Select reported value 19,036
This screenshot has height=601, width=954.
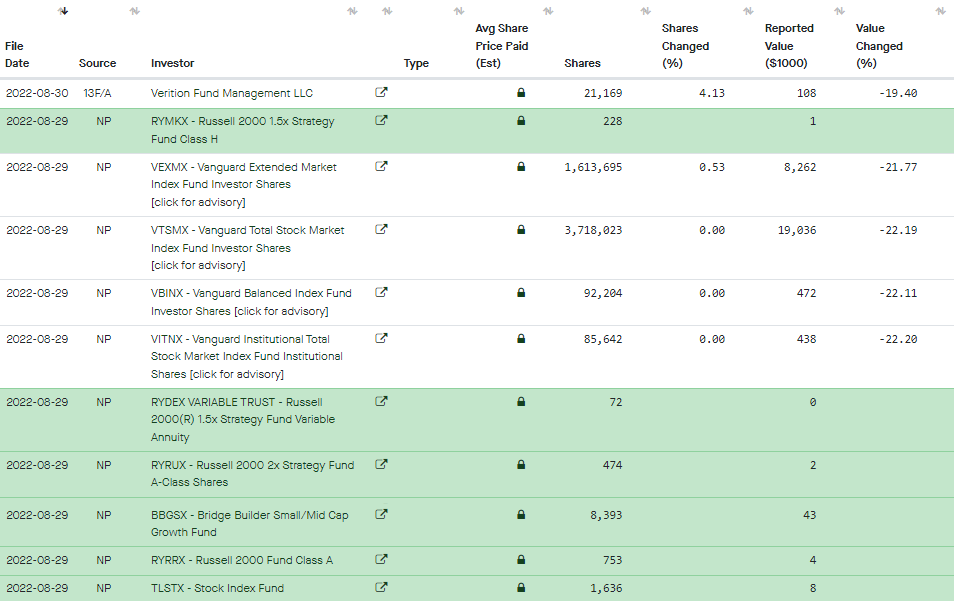[x=797, y=231]
